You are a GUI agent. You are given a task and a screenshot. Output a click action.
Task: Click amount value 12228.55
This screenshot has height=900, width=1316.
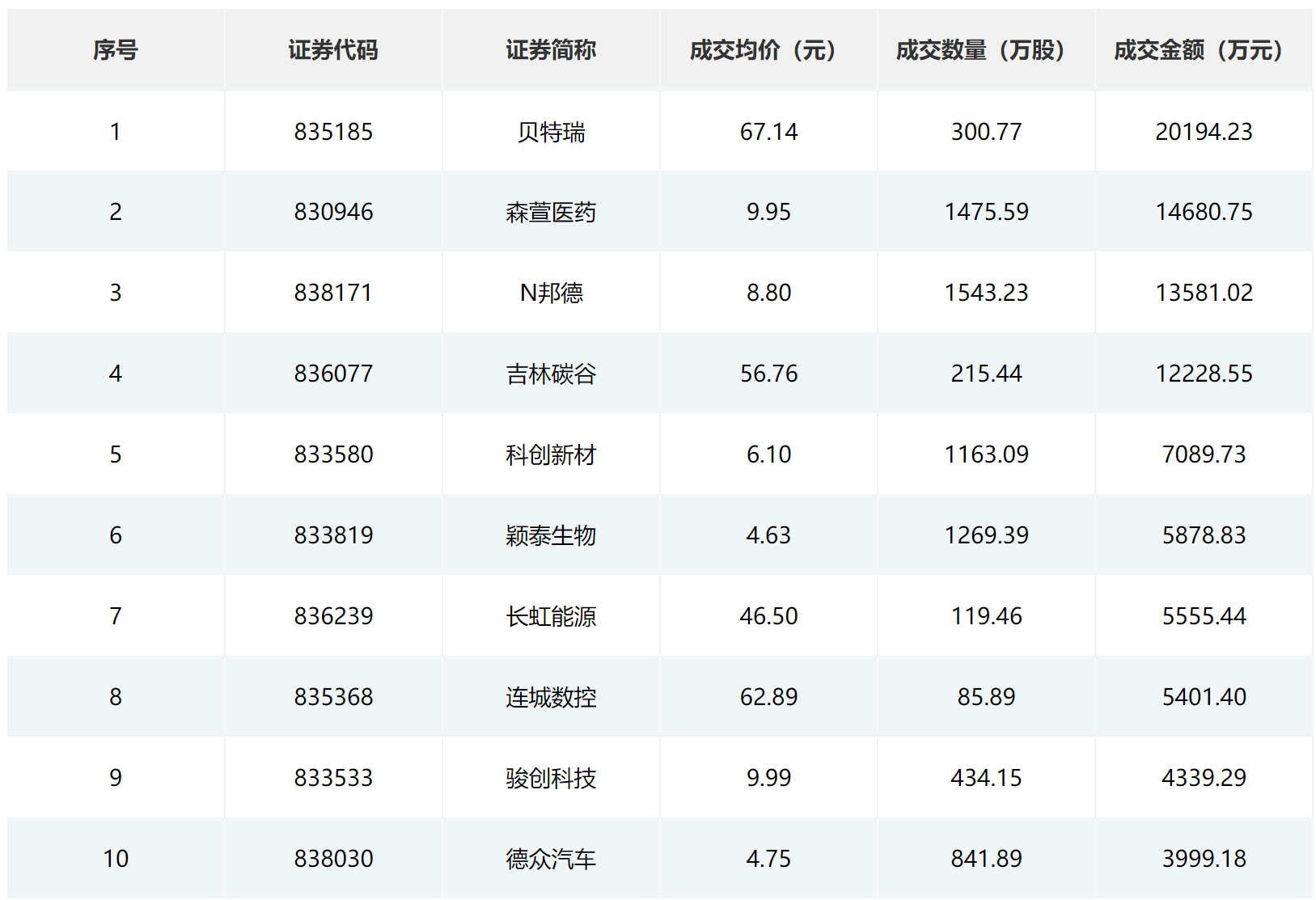[x=1204, y=374]
